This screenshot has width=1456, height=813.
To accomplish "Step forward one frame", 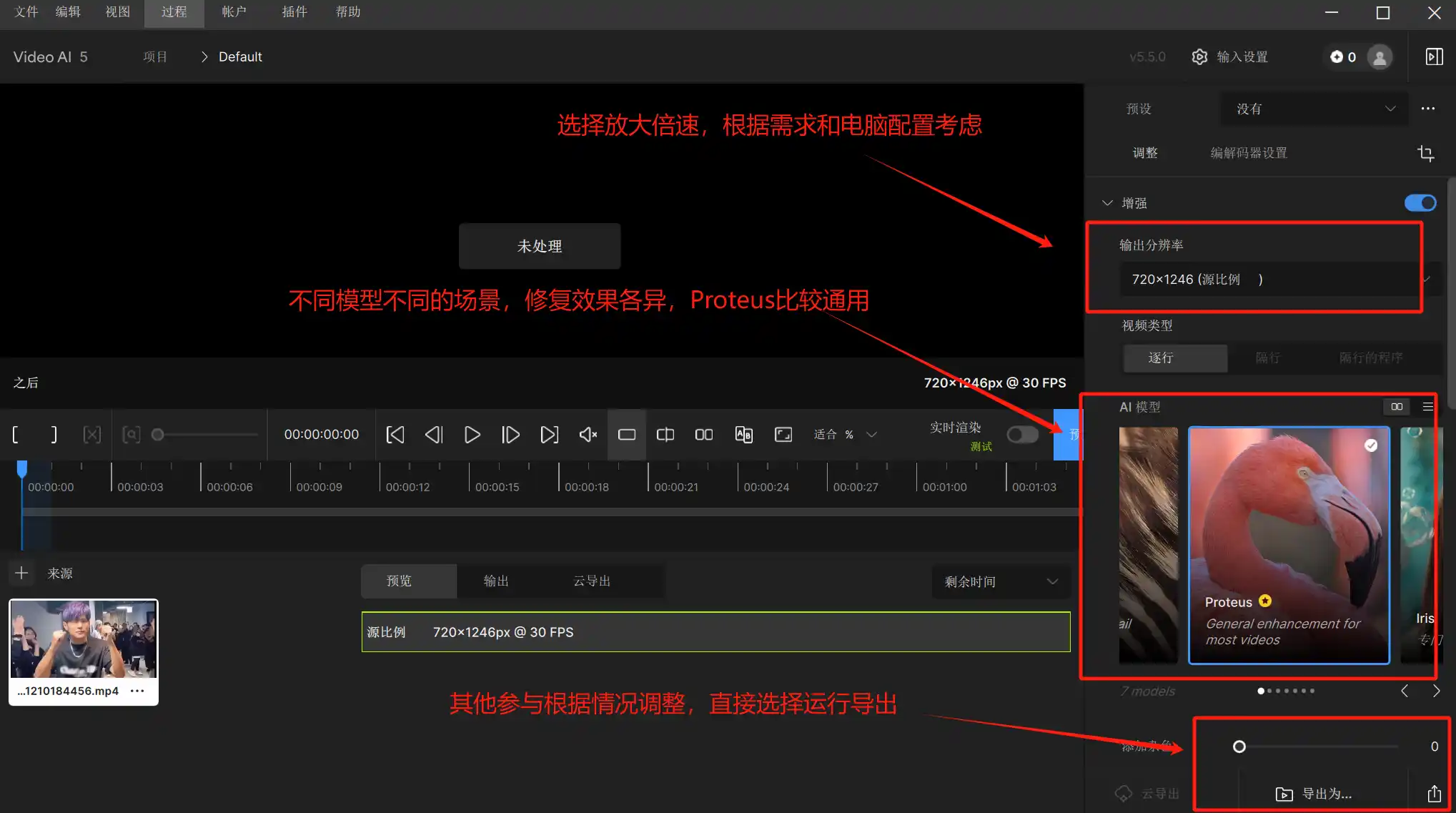I will [510, 434].
